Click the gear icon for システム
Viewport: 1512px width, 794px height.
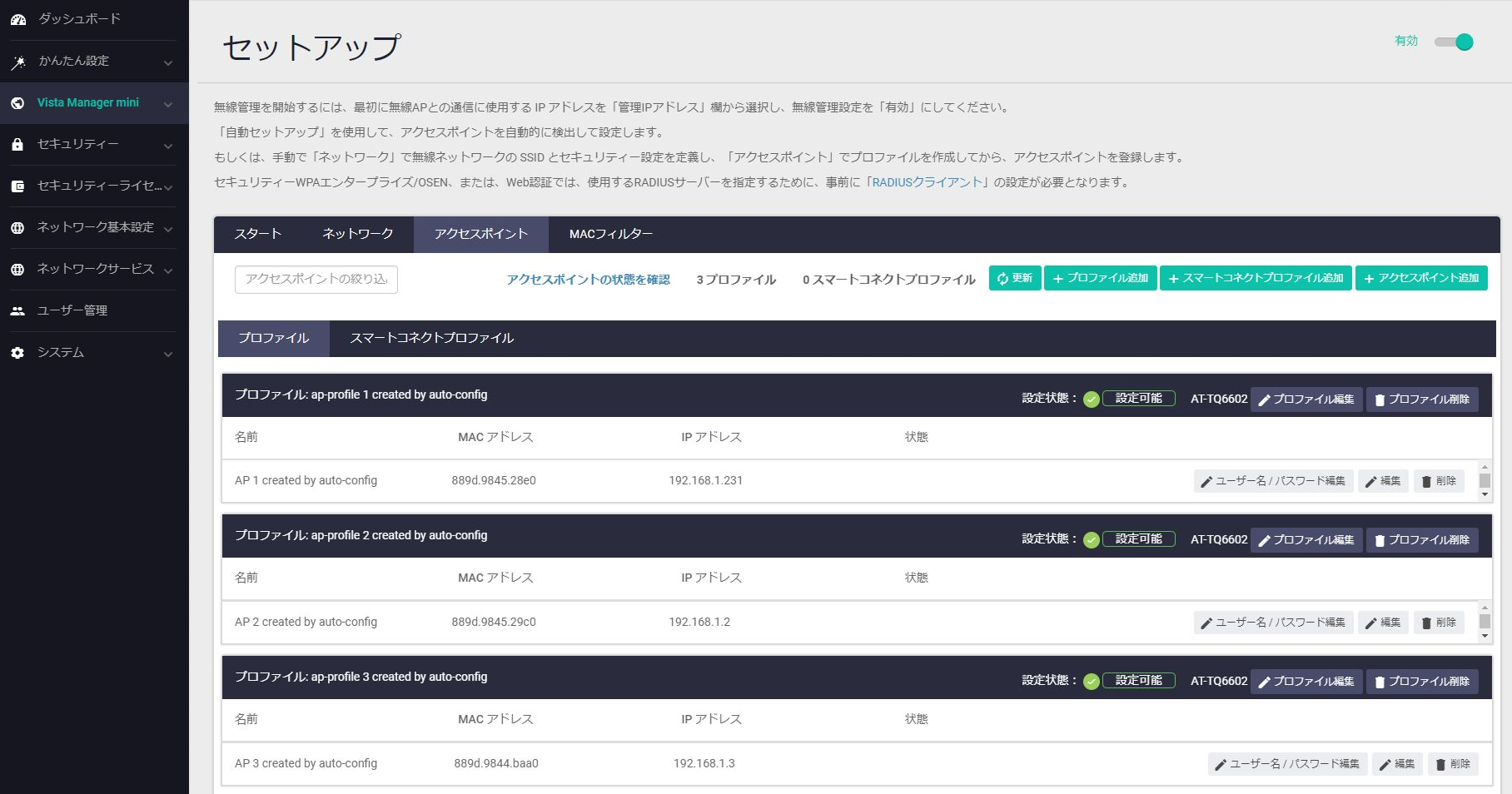point(17,353)
